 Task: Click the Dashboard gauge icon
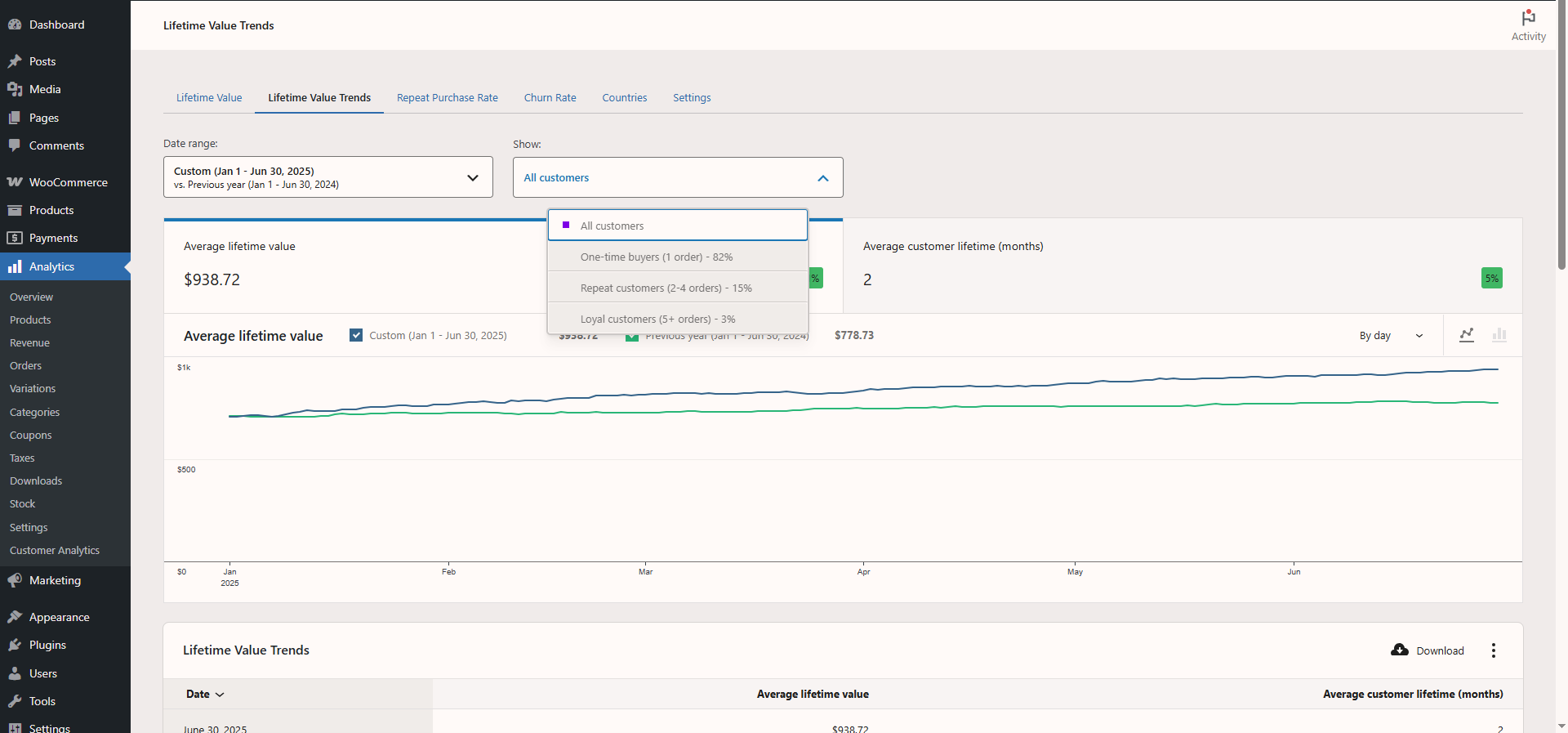pos(15,25)
